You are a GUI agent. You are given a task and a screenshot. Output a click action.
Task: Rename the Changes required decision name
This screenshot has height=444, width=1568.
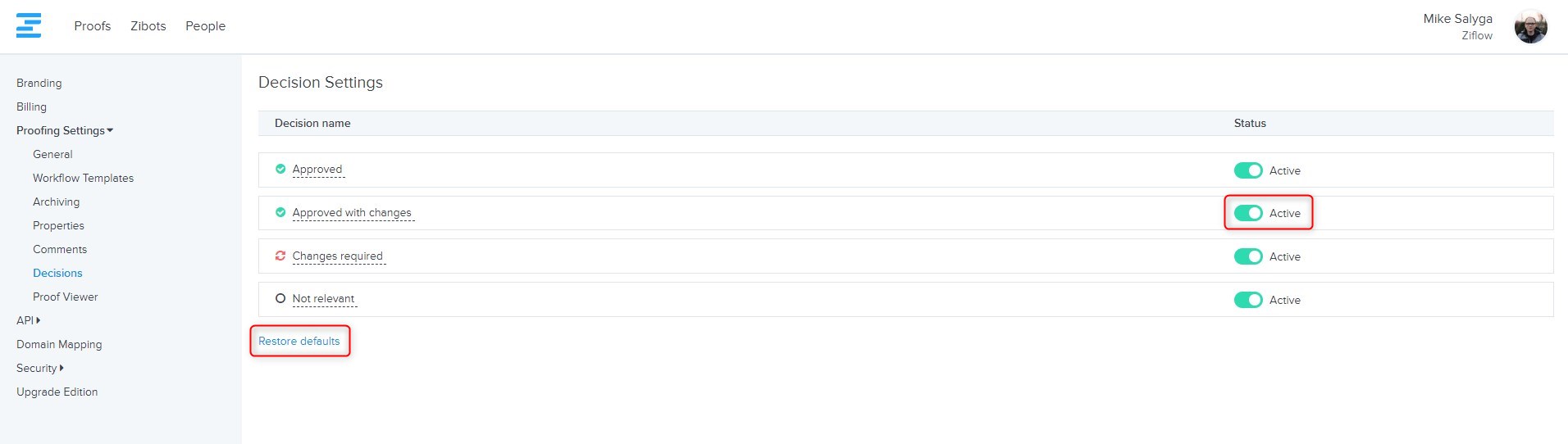tap(337, 256)
